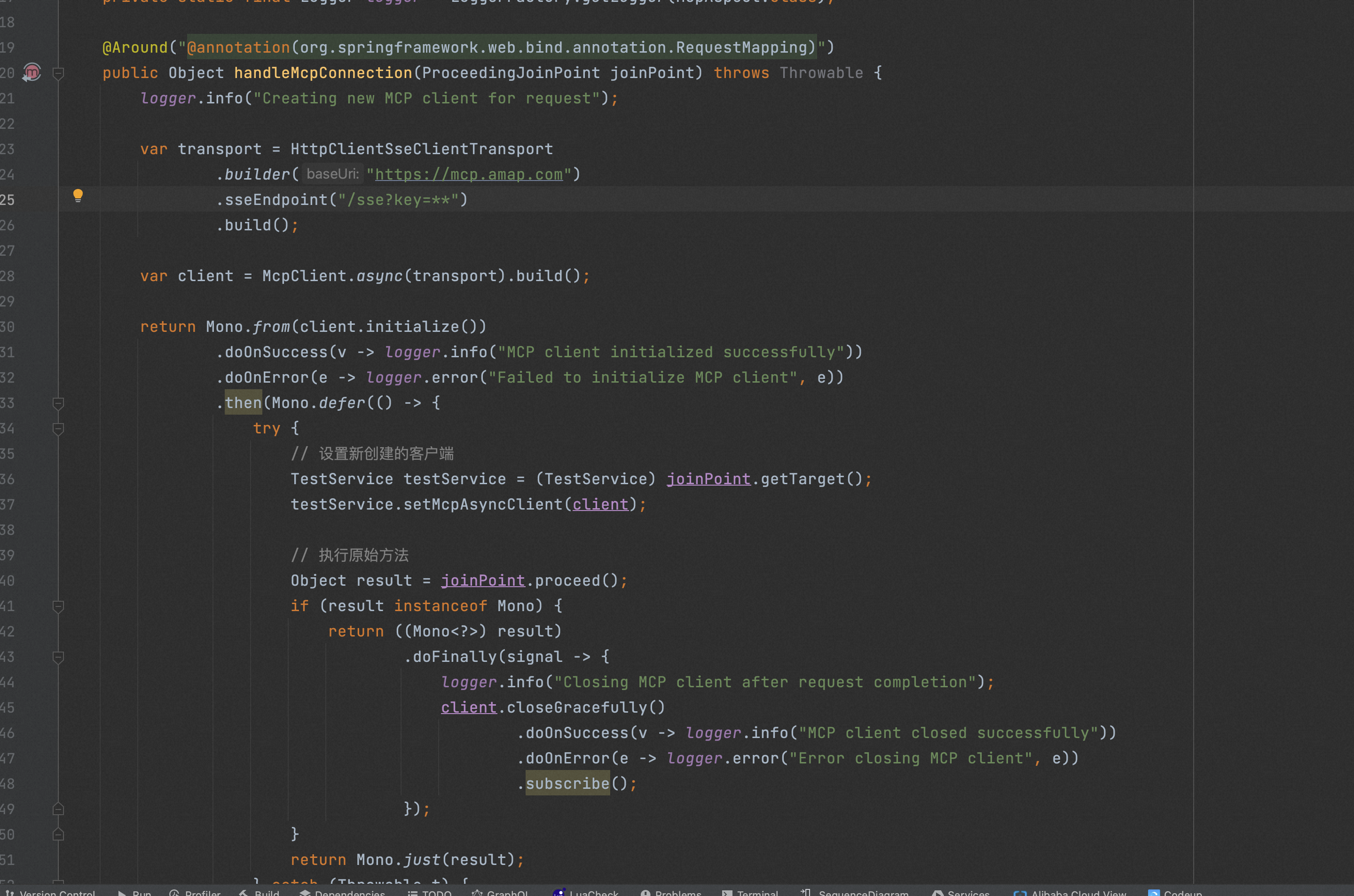The image size is (1354, 896).
Task: Click McpClient on line 28
Action: pos(304,276)
